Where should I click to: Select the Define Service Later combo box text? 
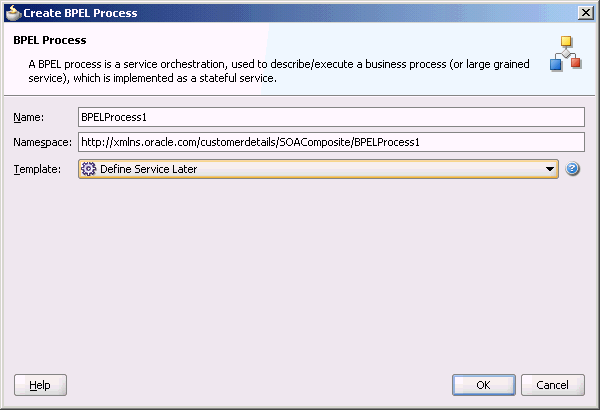click(x=148, y=169)
